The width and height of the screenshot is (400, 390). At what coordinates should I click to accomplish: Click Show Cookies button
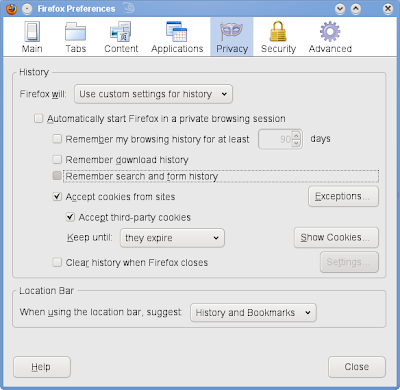tap(336, 238)
